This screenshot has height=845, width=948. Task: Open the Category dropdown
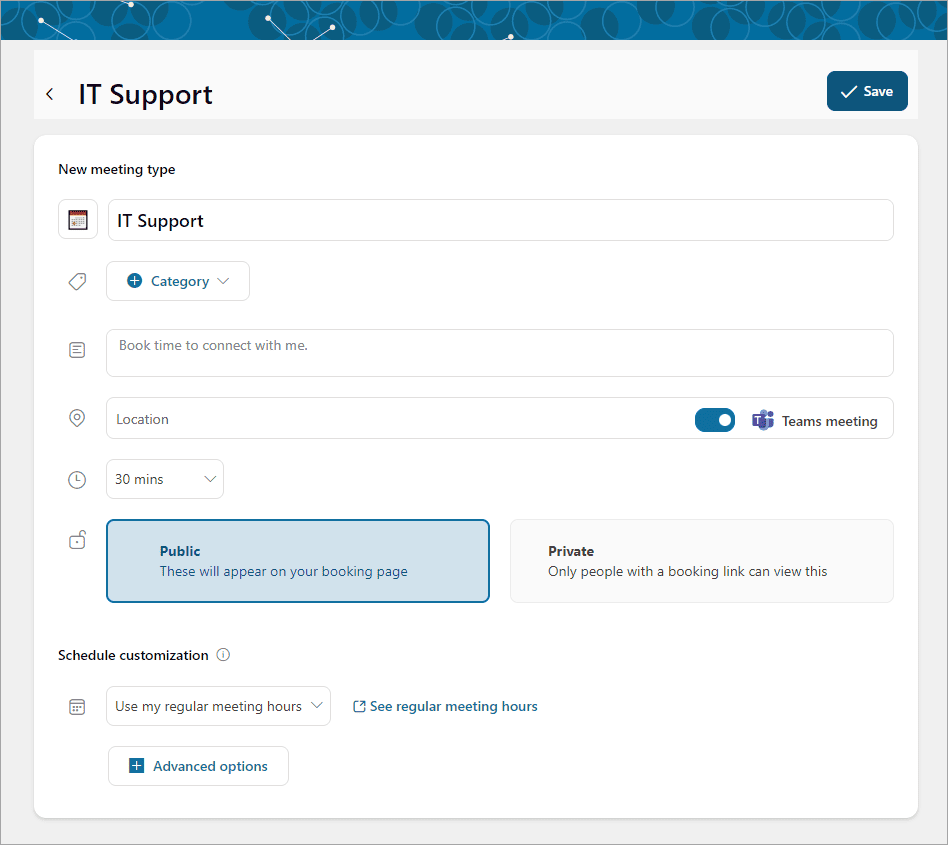click(178, 281)
